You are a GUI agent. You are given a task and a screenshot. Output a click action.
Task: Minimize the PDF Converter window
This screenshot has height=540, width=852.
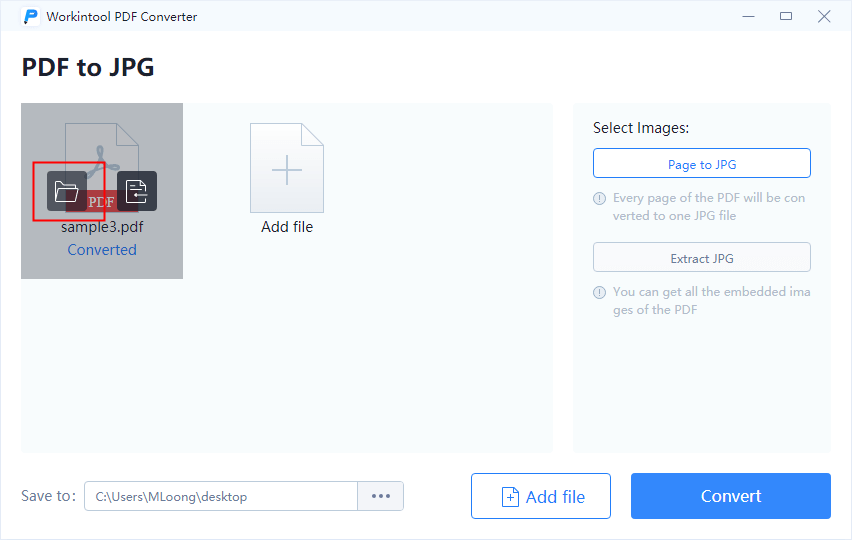click(748, 16)
